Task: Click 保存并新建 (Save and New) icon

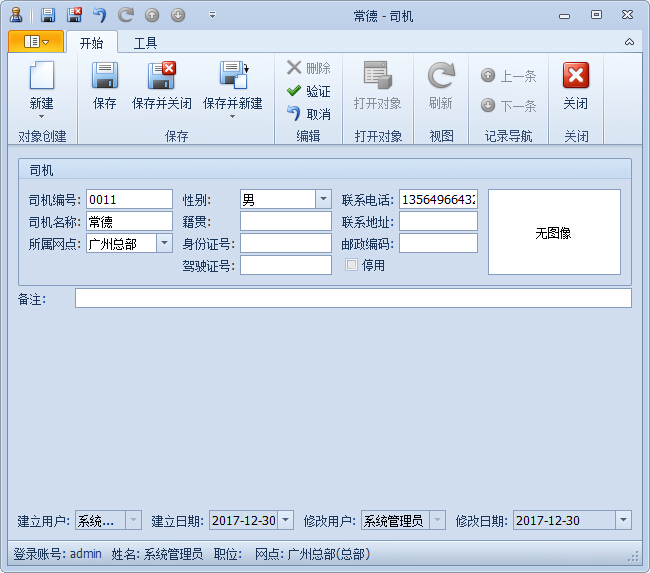Action: [232, 76]
